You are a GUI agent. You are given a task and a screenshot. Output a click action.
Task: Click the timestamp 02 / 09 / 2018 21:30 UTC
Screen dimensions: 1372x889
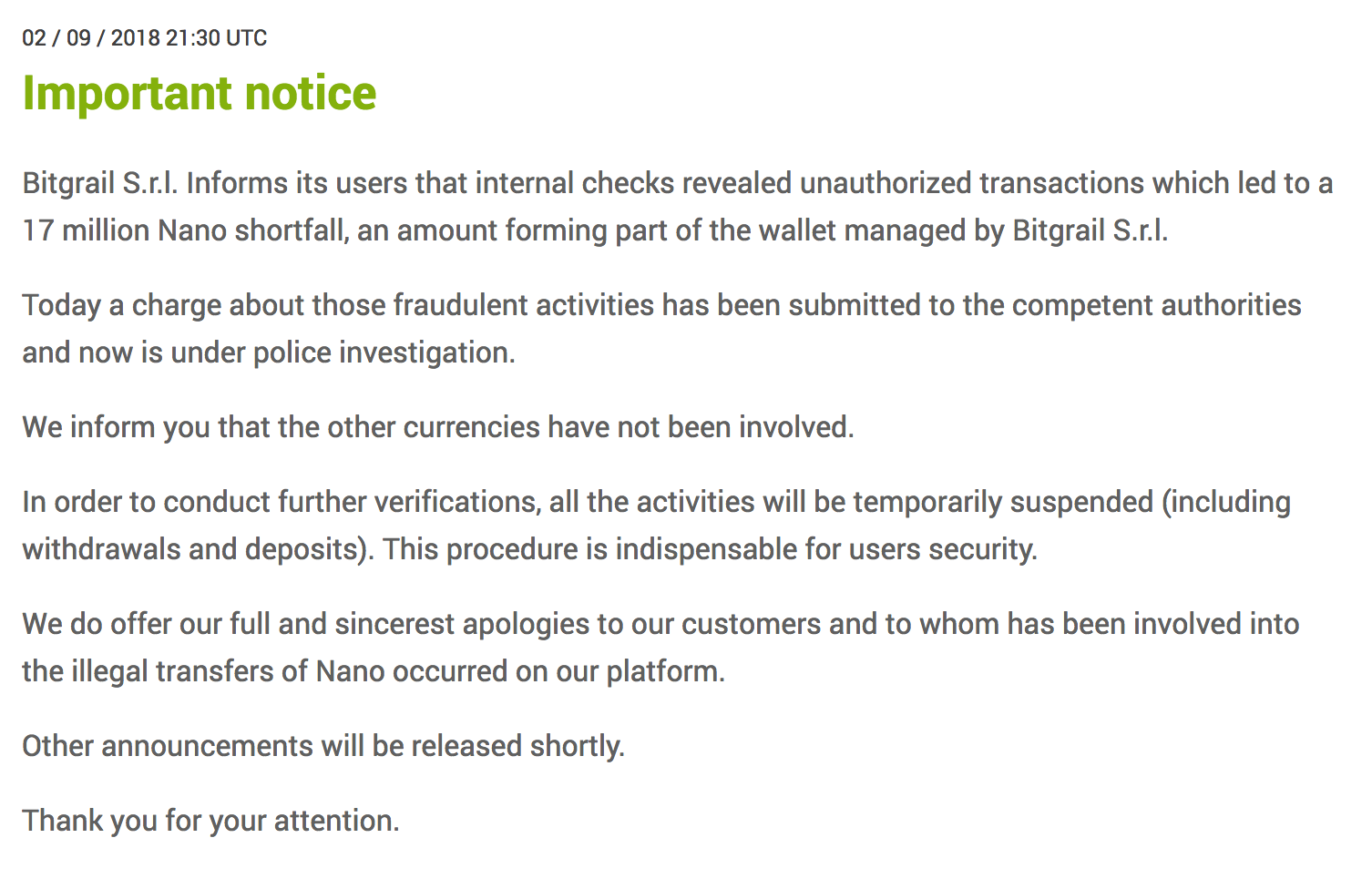click(145, 38)
